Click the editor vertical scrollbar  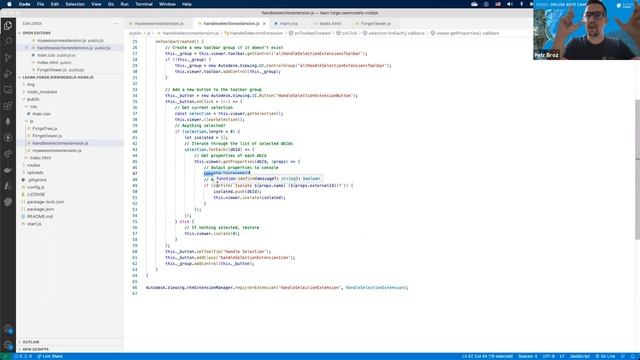click(x=638, y=169)
